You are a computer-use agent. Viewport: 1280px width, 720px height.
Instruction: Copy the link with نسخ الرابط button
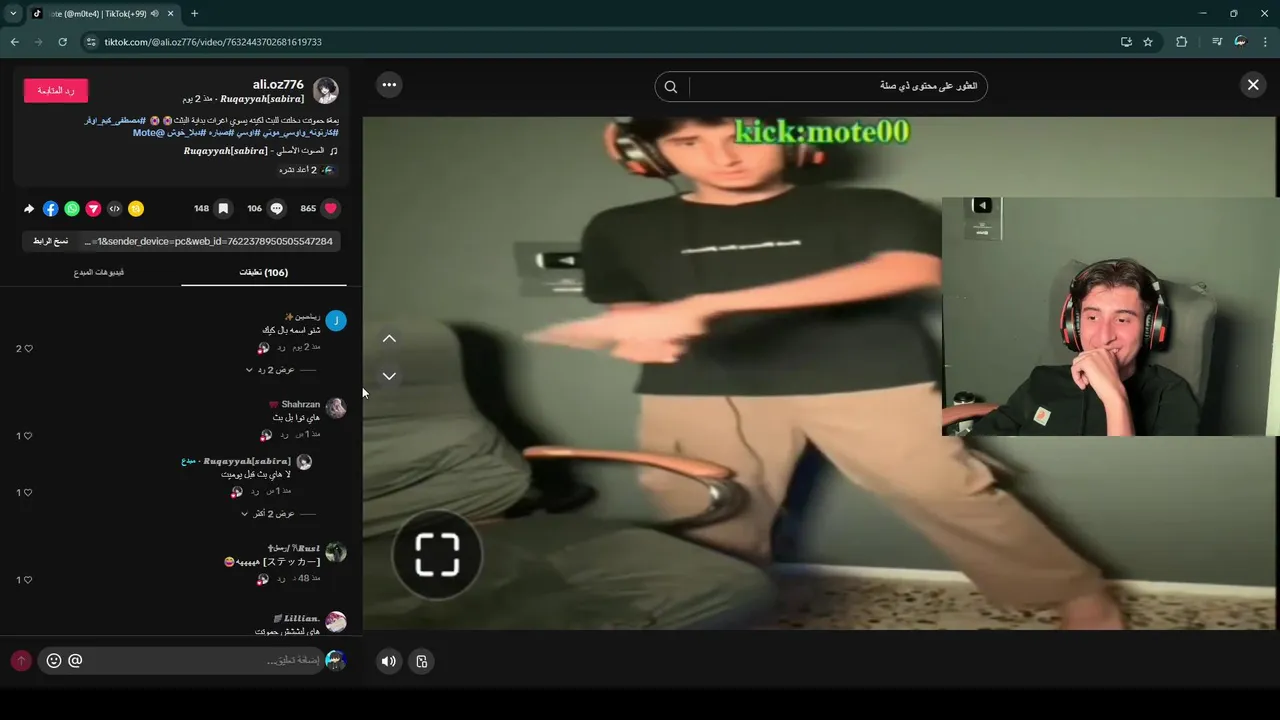(x=50, y=241)
